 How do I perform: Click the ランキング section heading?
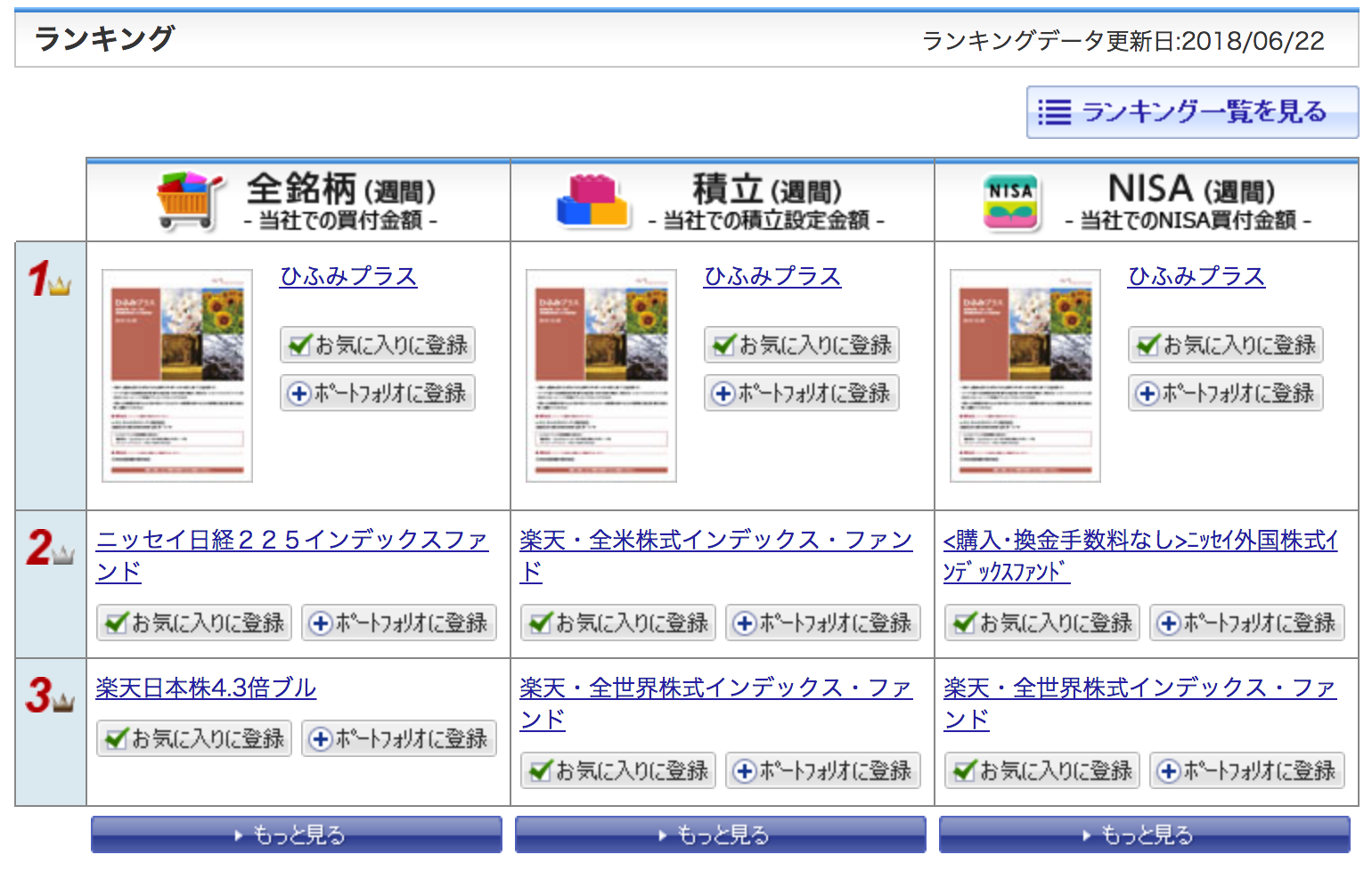(104, 38)
